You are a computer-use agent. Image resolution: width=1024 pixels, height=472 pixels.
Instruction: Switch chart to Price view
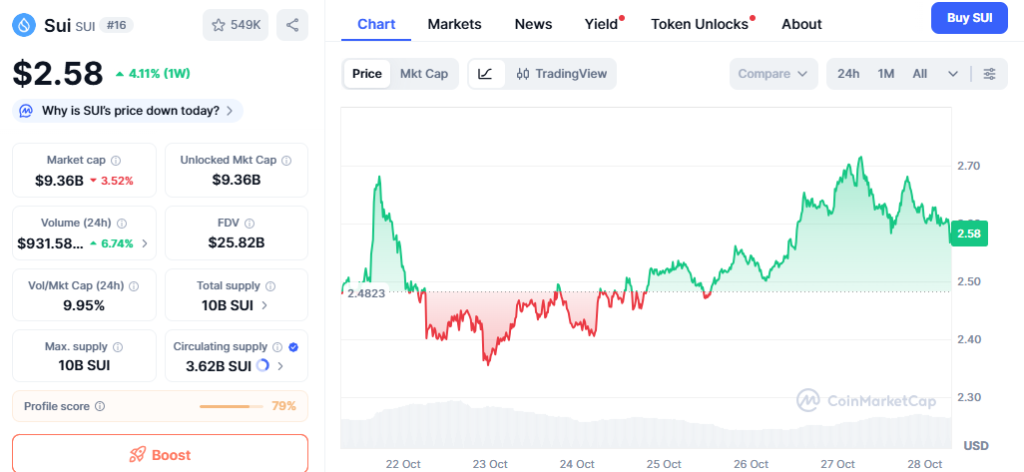tap(366, 74)
